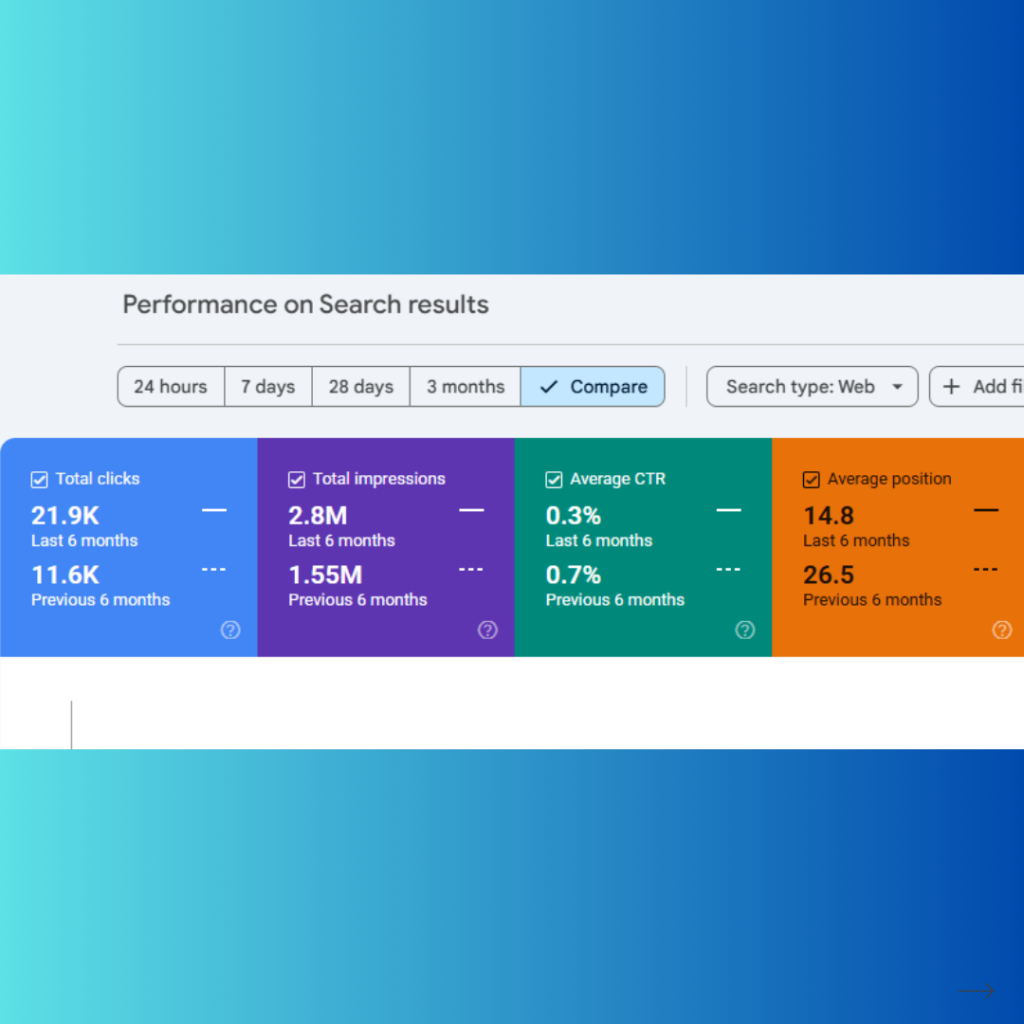Image resolution: width=1024 pixels, height=1024 pixels.
Task: Click the checkmark icon in Compare
Action: click(x=548, y=387)
